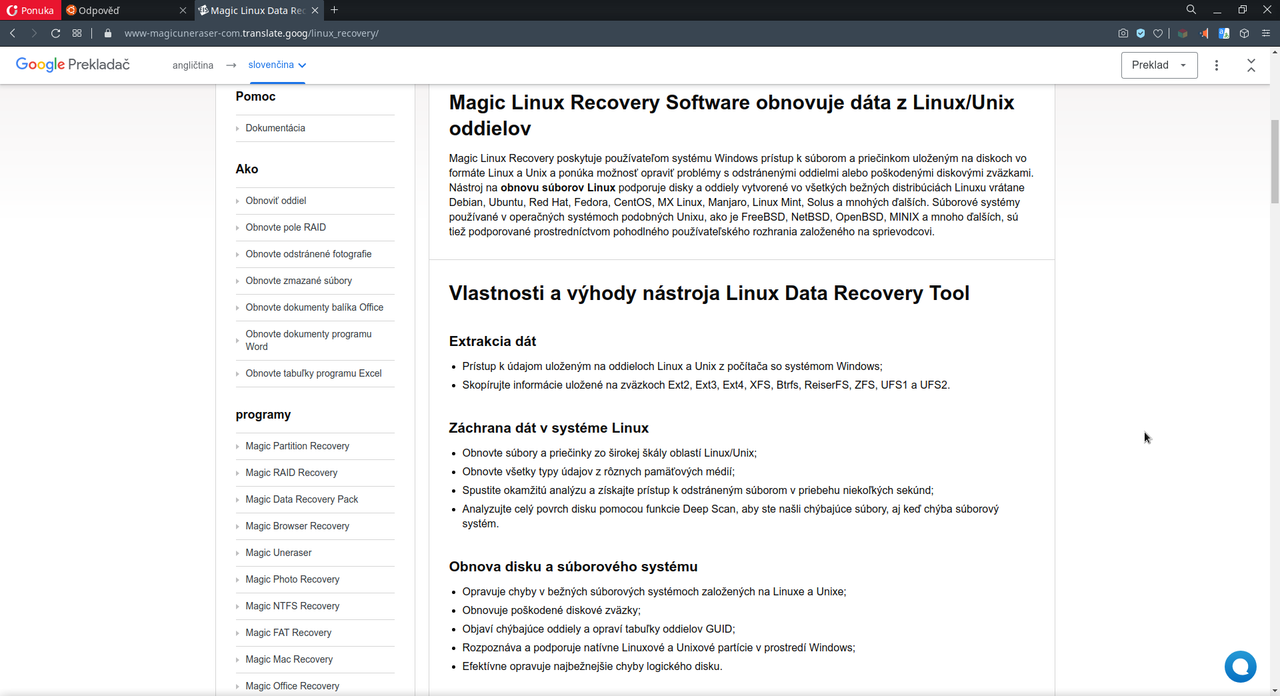Open the slovenčina target language dropdown

[277, 65]
